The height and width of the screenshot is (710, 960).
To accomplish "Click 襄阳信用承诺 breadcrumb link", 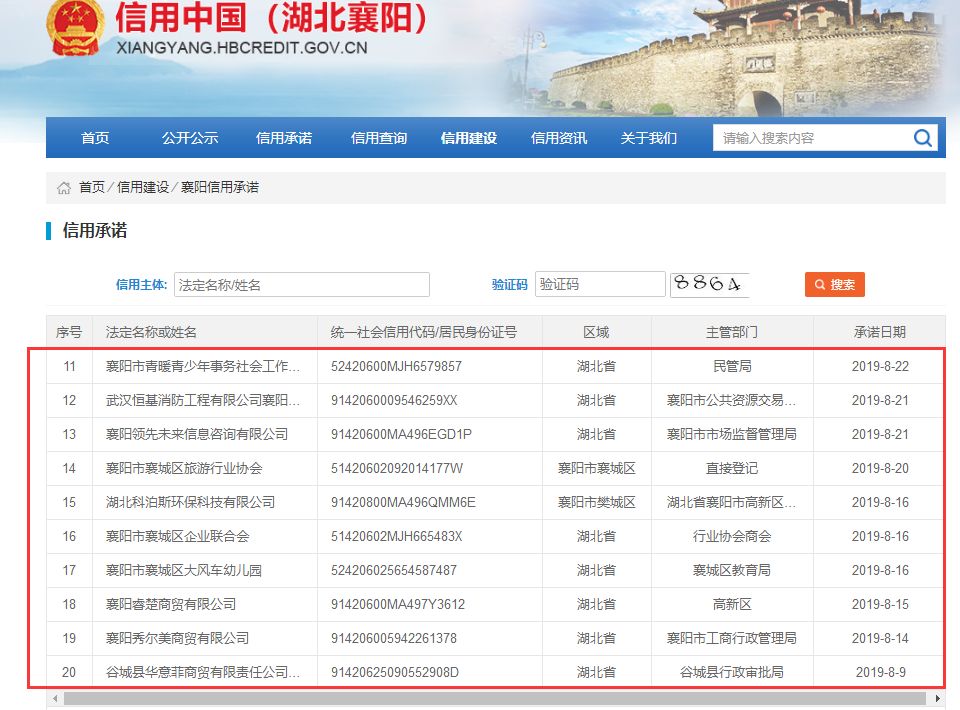I will click(x=219, y=188).
